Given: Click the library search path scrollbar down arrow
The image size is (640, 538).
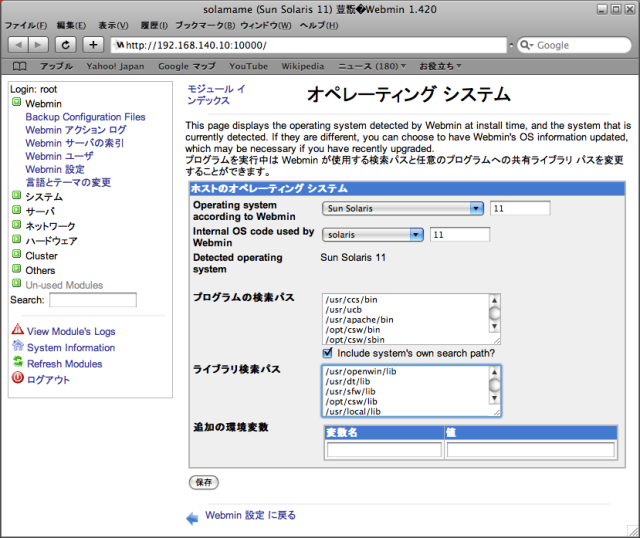Looking at the screenshot, I should [494, 398].
